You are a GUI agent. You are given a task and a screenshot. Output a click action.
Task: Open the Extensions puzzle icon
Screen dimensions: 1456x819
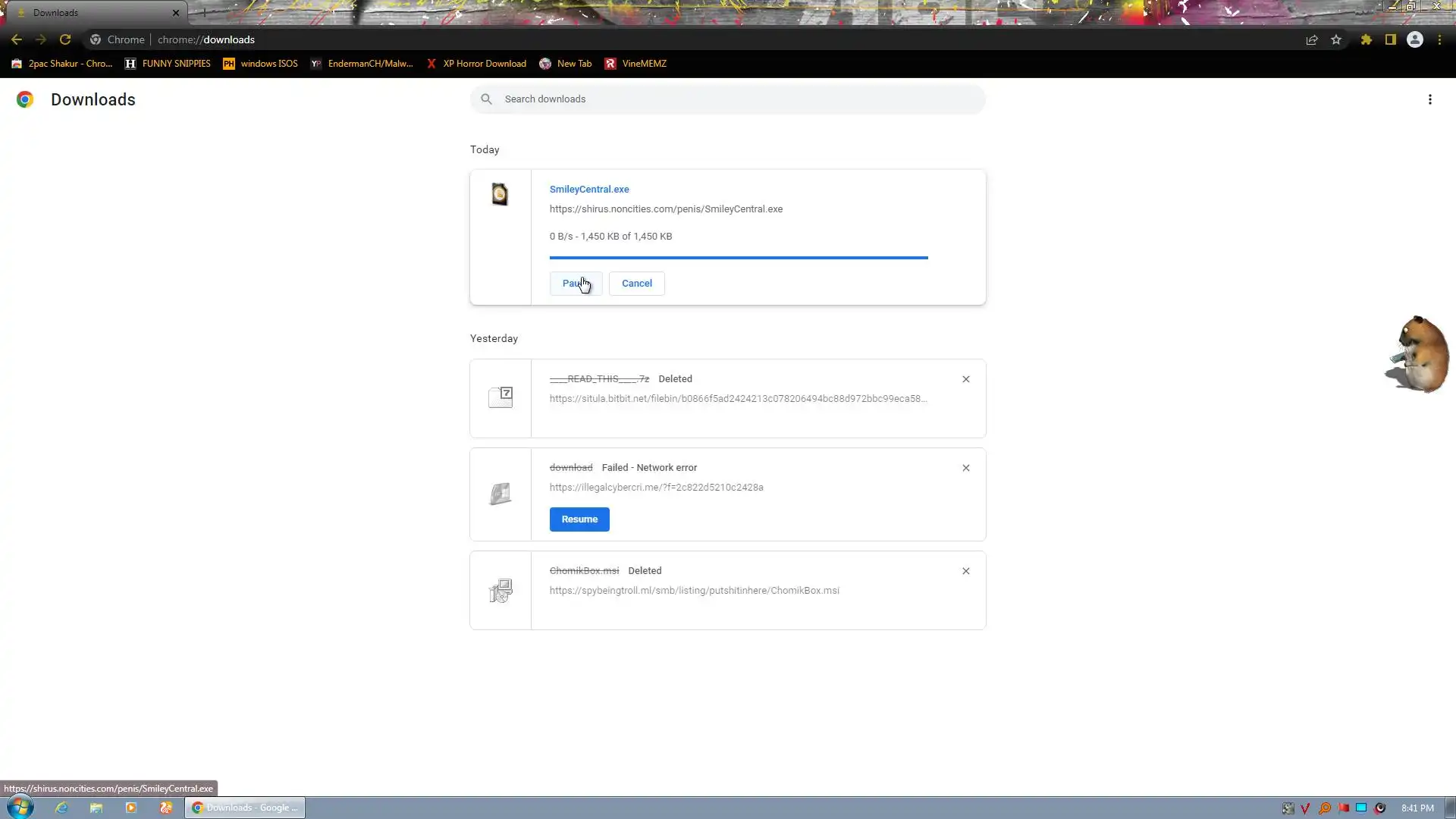tap(1366, 39)
